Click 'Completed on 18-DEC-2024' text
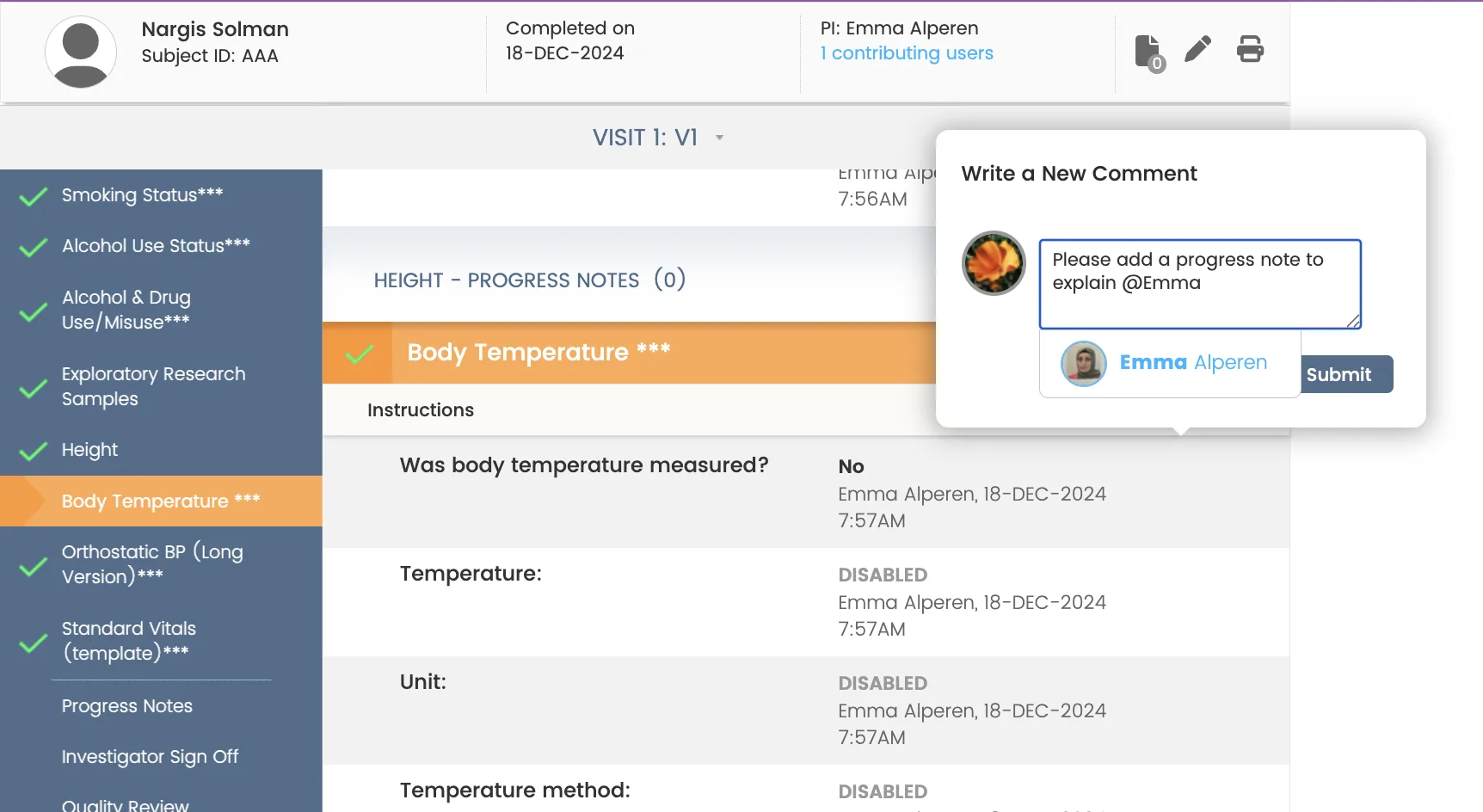 click(570, 40)
